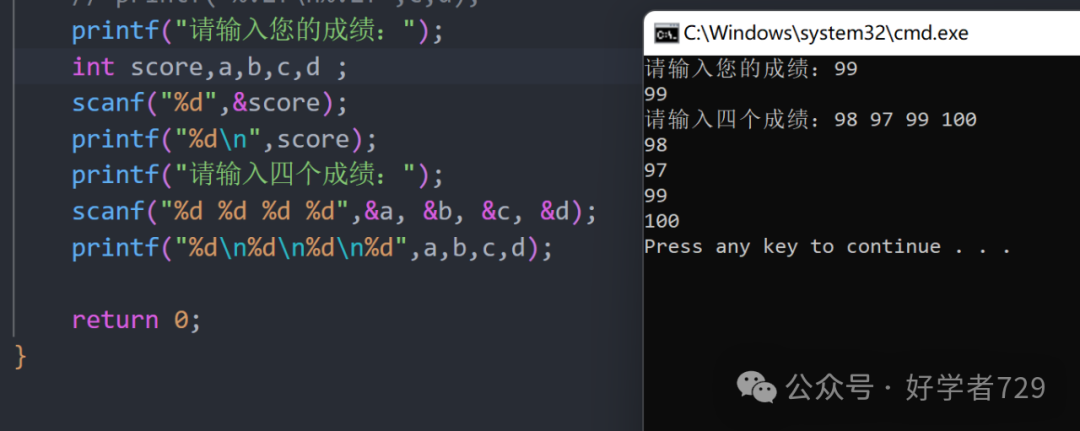Click the scanf line reading &a, &b, &c, &d
This screenshot has width=1080, height=431.
[x=334, y=212]
